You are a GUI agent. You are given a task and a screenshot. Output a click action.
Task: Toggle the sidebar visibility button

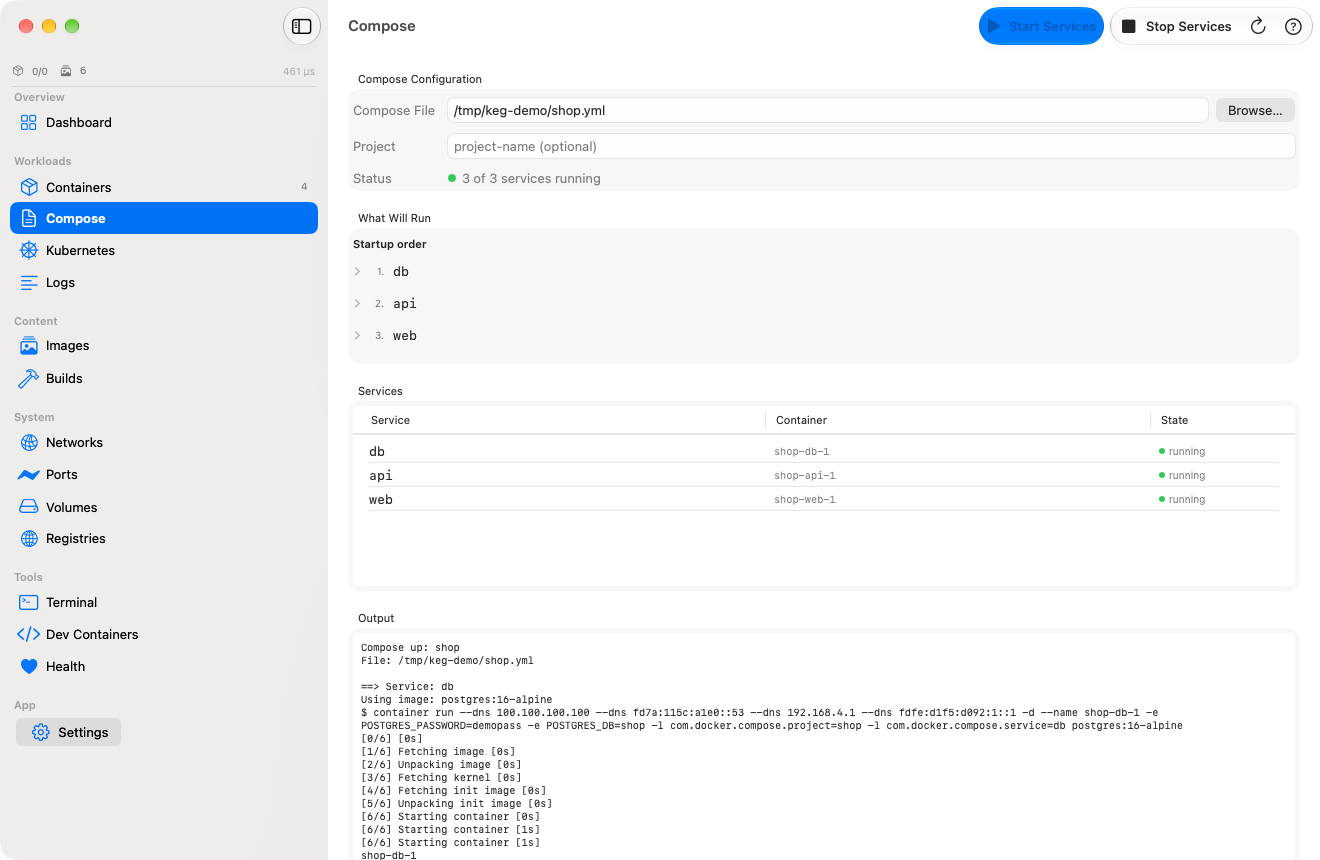[302, 27]
